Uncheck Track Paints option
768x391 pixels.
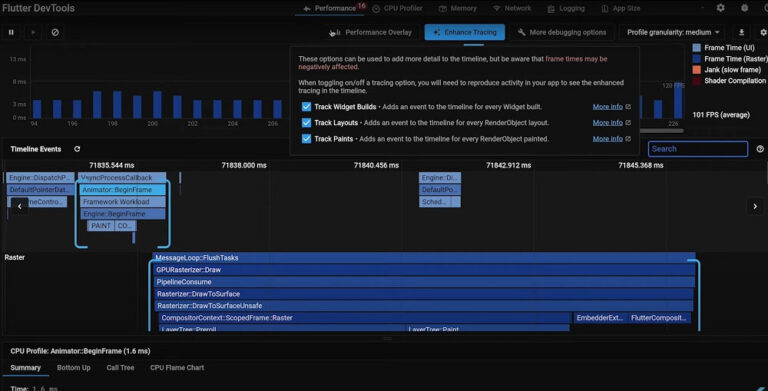306,139
